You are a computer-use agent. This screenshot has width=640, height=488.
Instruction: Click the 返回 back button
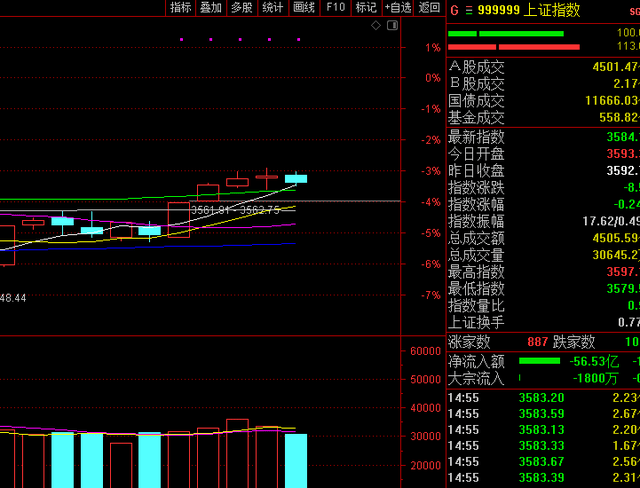(x=429, y=7)
